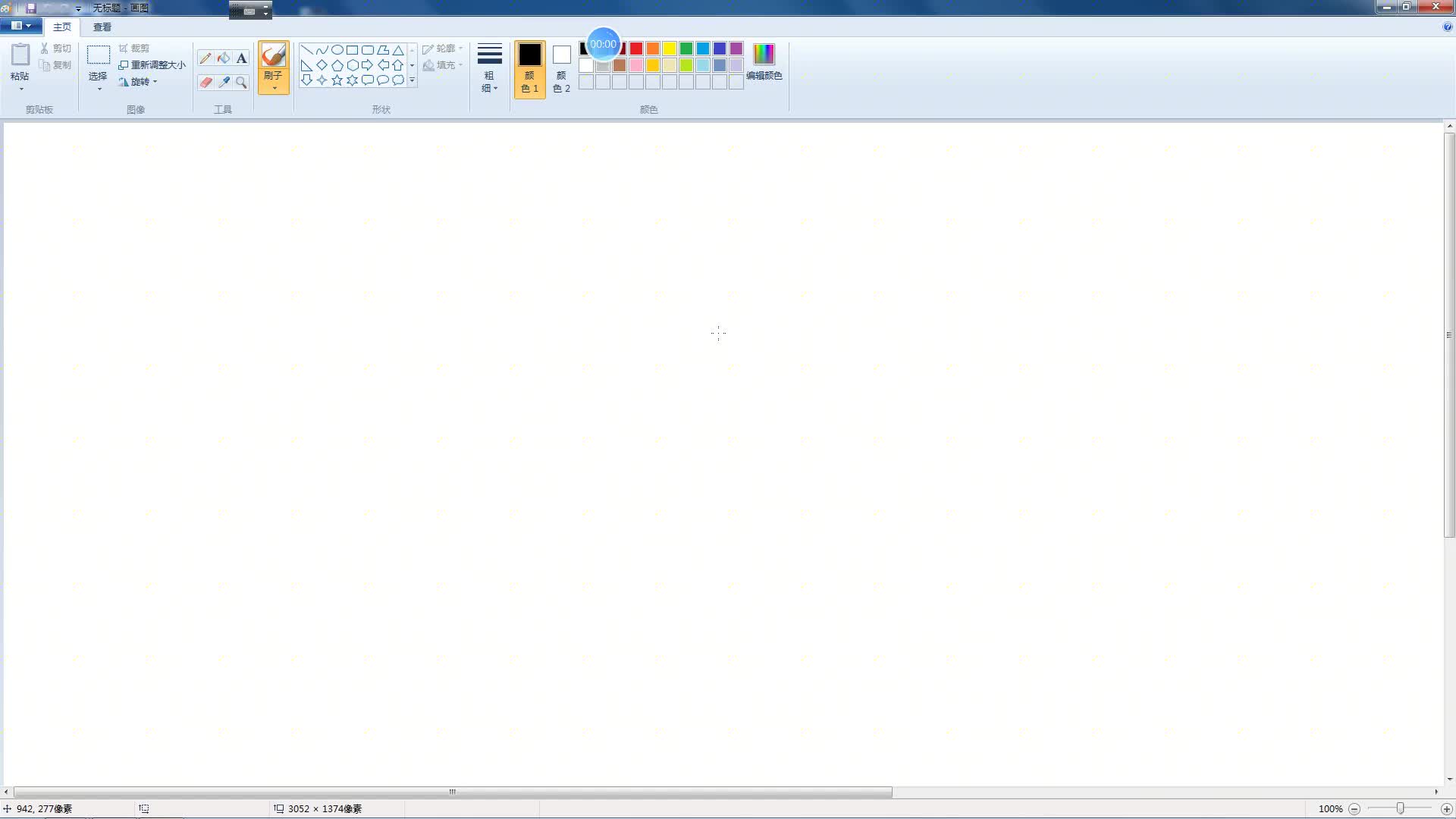Screen dimensions: 1456x819
Task: Open the Rotate (旋转) dropdown
Action: pyautogui.click(x=138, y=82)
